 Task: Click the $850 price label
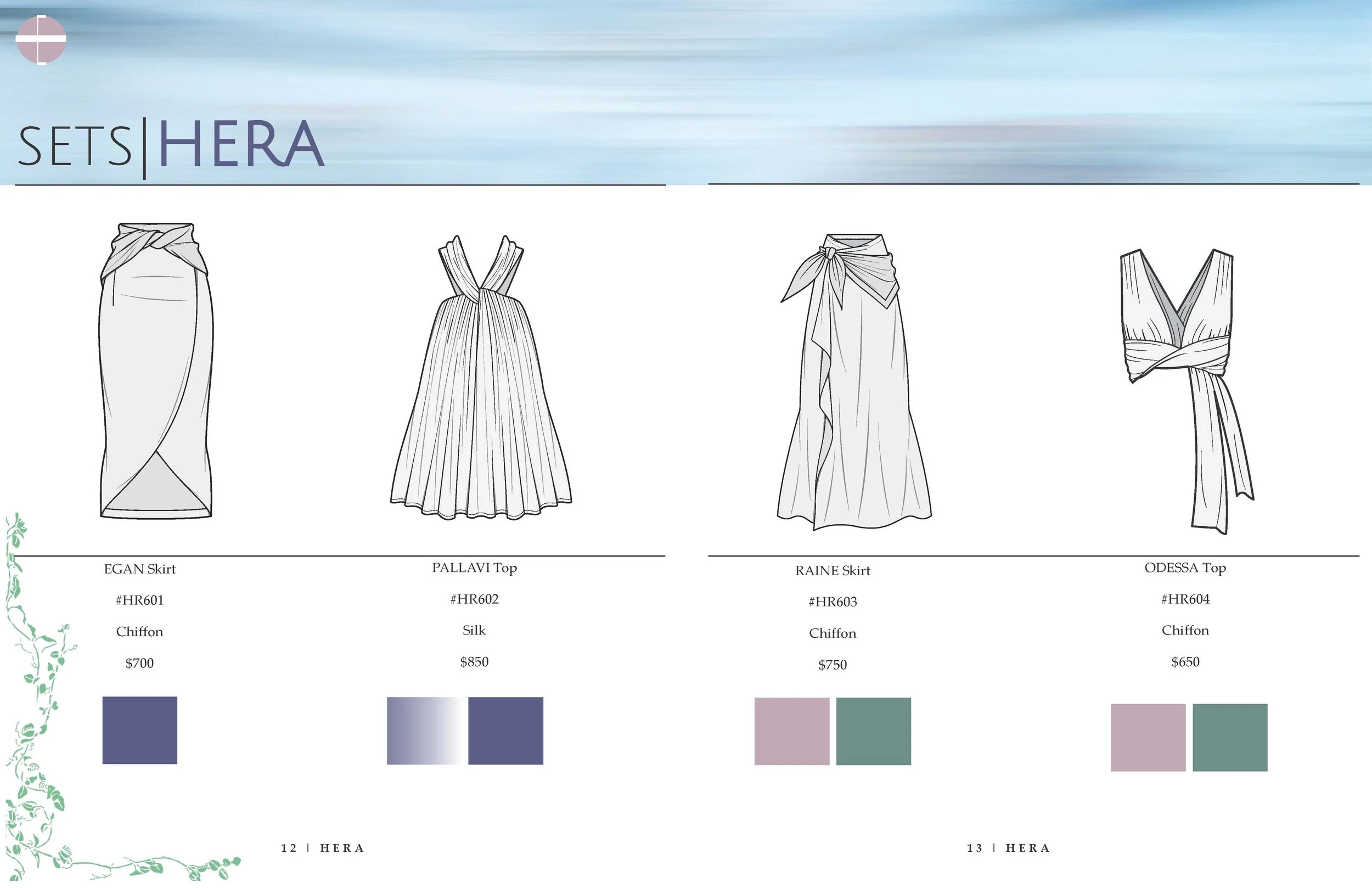[x=474, y=662]
